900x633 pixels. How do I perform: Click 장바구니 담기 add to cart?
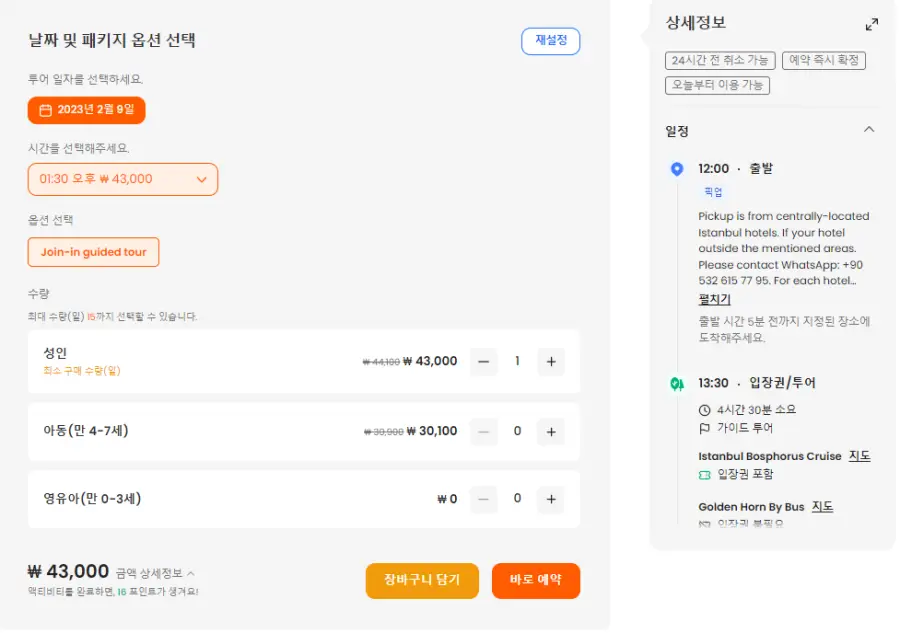422,580
